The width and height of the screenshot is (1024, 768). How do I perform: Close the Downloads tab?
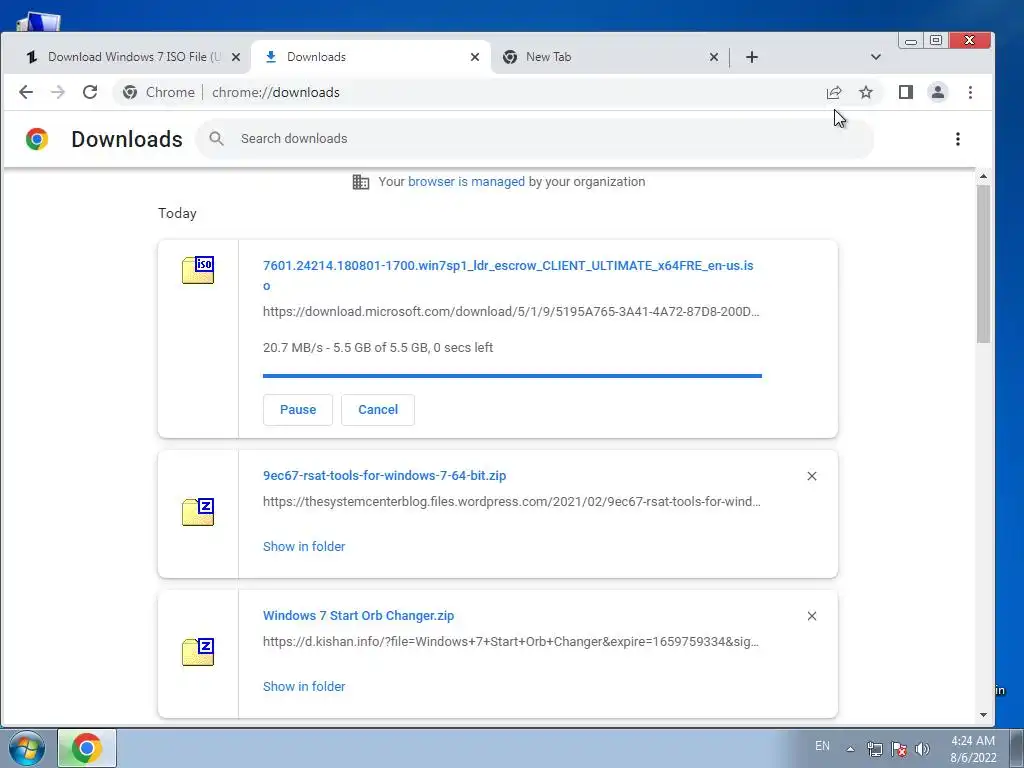[x=475, y=57]
